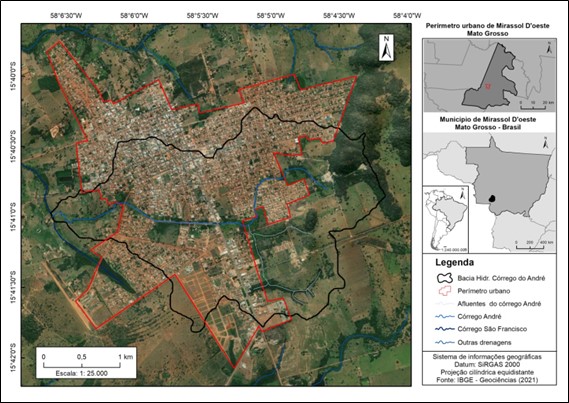
Task: Click the north arrow in the municipality inset
Action: tap(550, 48)
